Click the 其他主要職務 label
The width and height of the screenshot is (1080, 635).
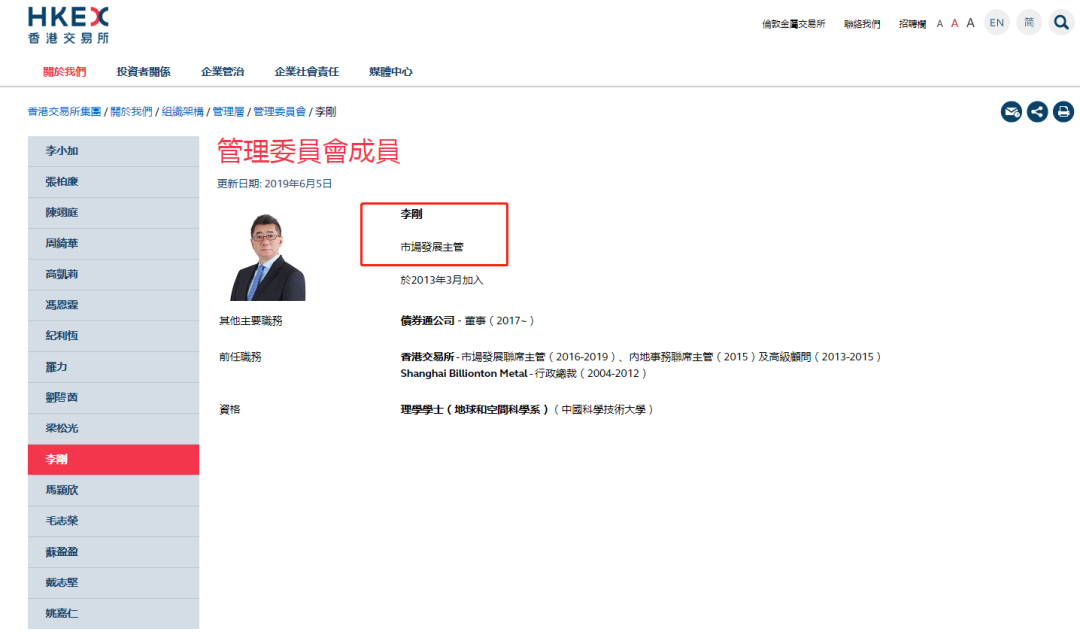[251, 321]
